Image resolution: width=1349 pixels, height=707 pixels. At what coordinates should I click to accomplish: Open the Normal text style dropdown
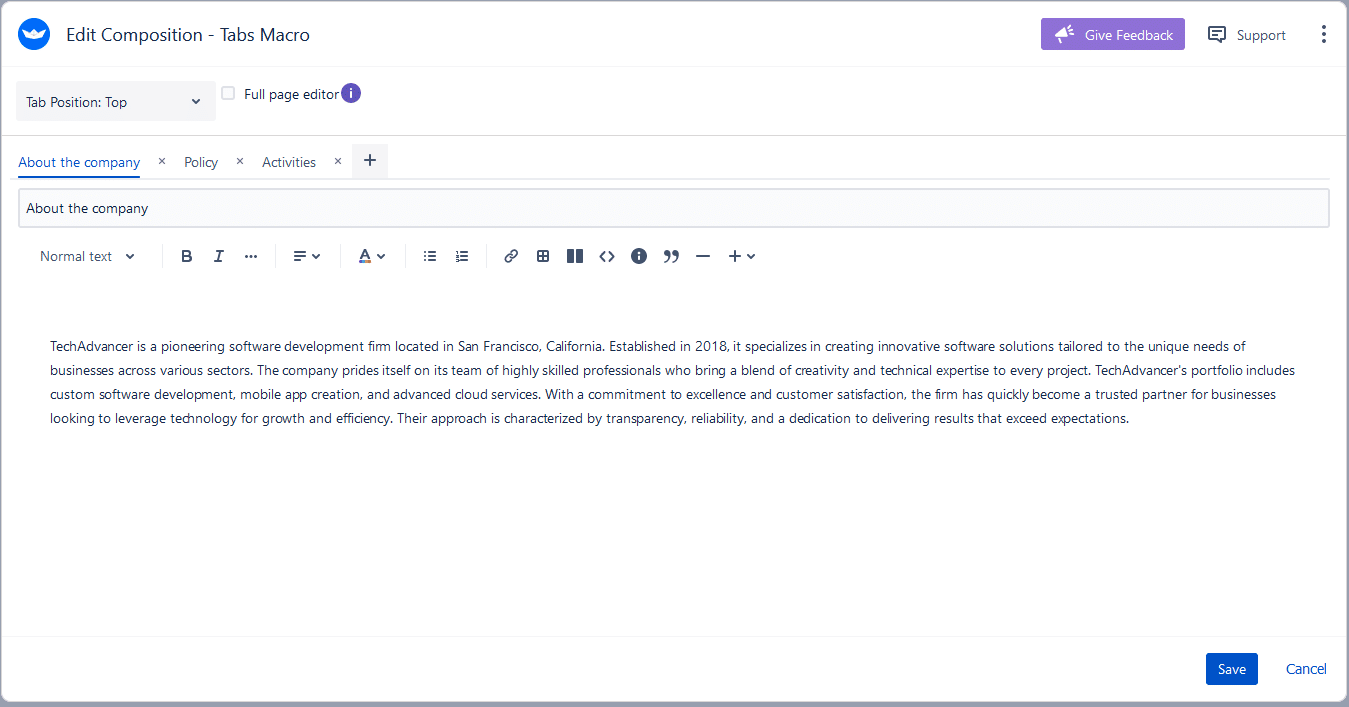click(x=87, y=256)
